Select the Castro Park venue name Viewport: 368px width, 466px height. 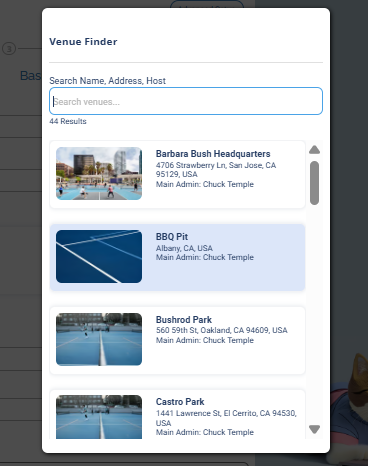[x=180, y=402]
